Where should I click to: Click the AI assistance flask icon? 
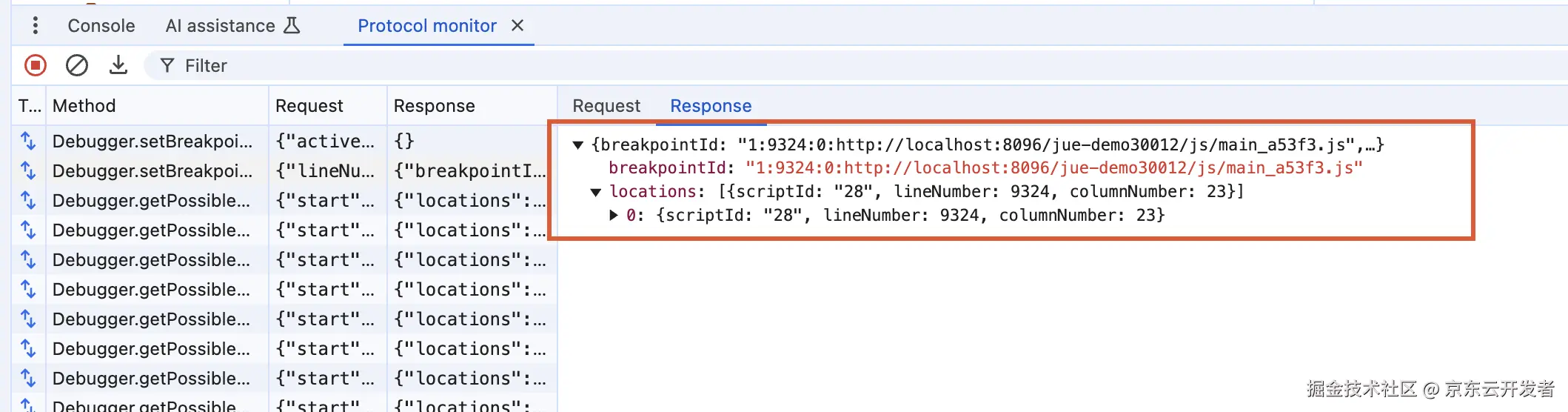(292, 26)
